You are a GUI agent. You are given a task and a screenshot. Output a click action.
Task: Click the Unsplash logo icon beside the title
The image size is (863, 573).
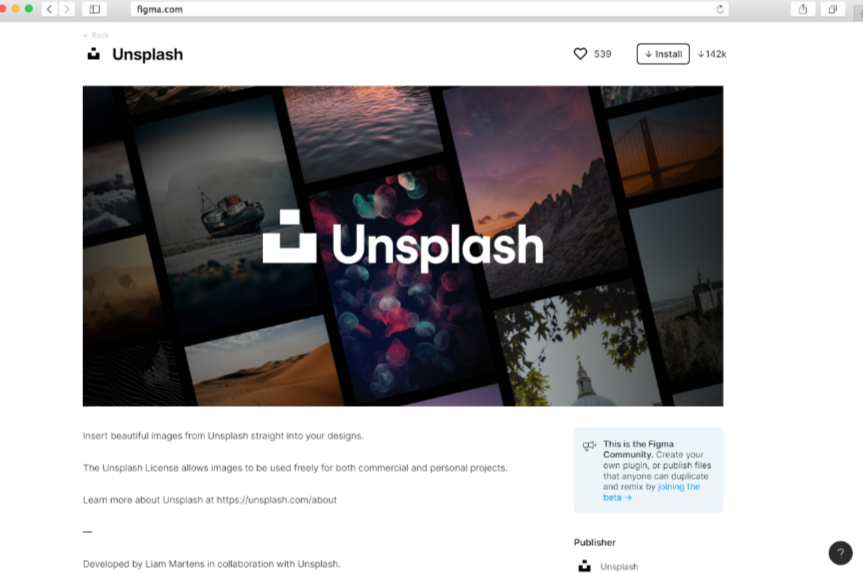pos(94,54)
